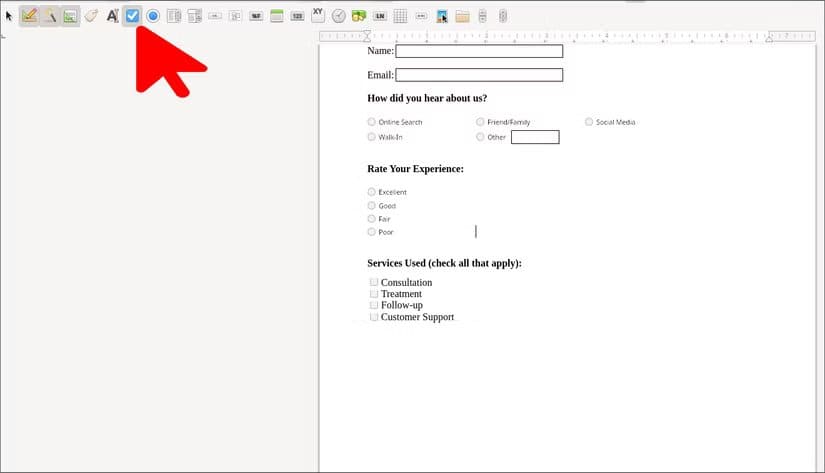Select the Formatted Field control icon
The width and height of the screenshot is (825, 473).
256,16
